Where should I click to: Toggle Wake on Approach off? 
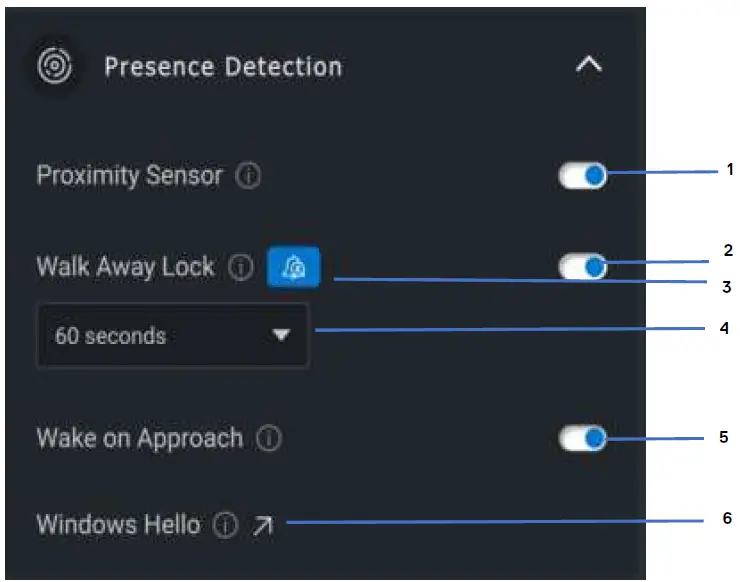pyautogui.click(x=583, y=439)
